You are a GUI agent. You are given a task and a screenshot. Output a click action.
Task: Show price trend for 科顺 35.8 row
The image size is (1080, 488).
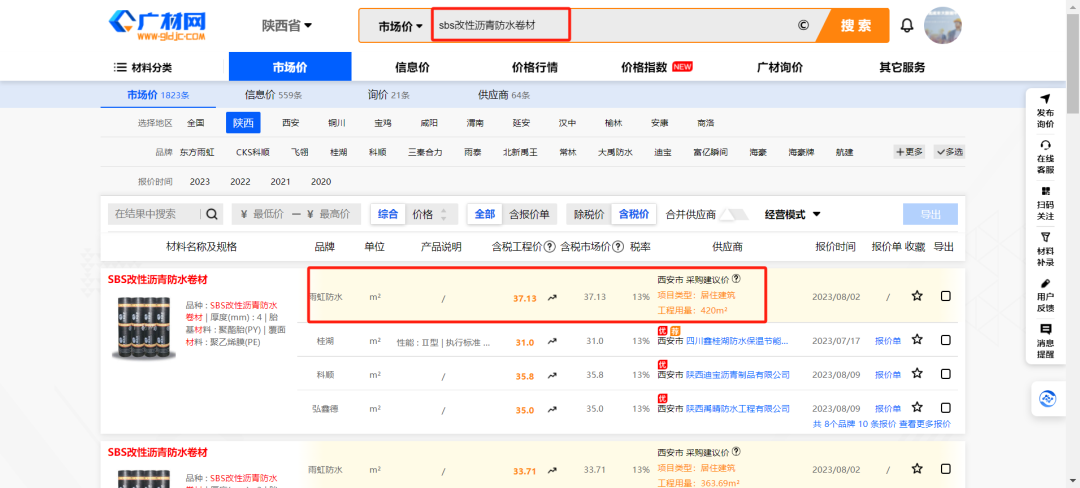552,376
